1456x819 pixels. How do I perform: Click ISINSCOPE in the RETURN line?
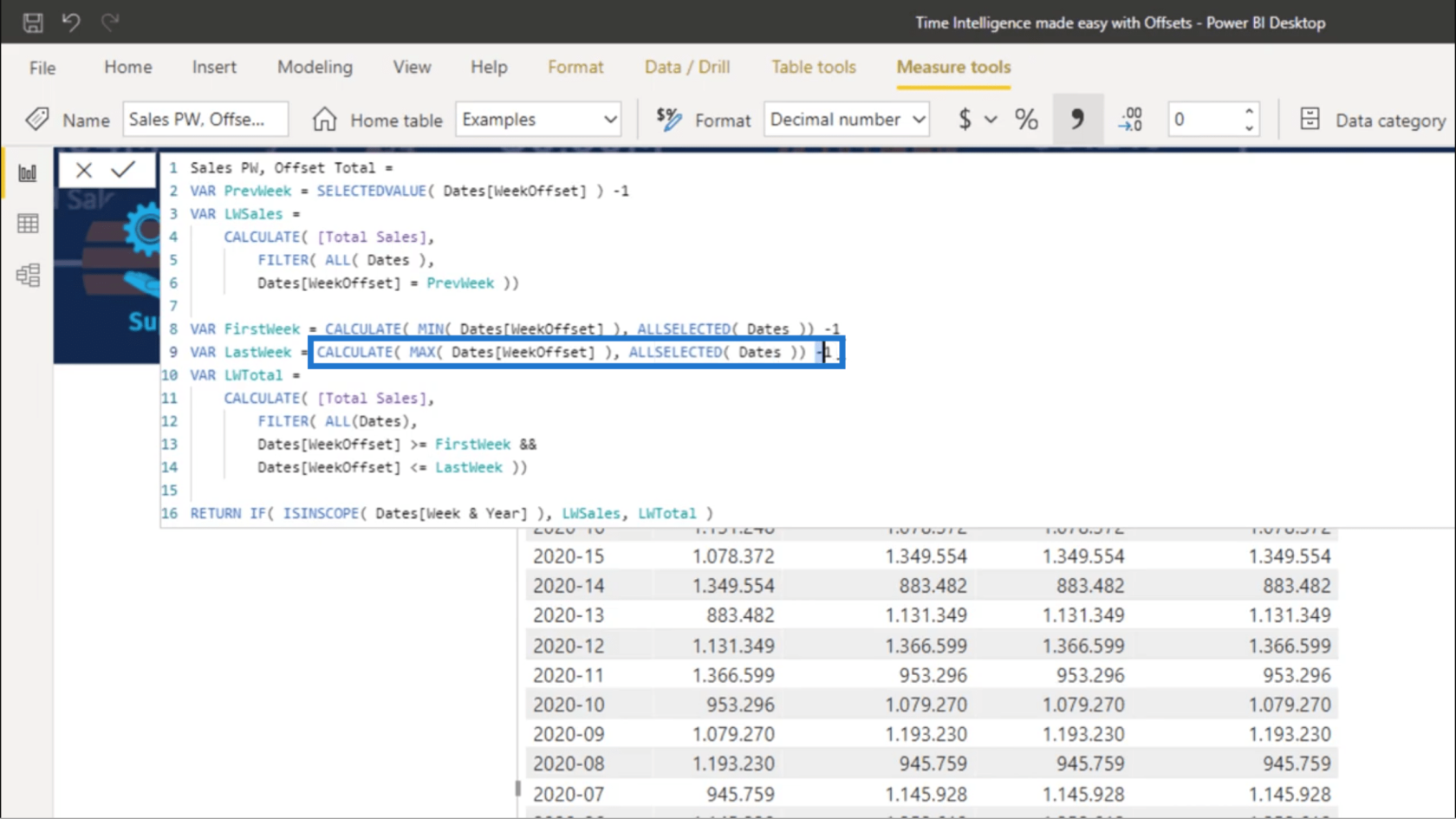point(320,513)
